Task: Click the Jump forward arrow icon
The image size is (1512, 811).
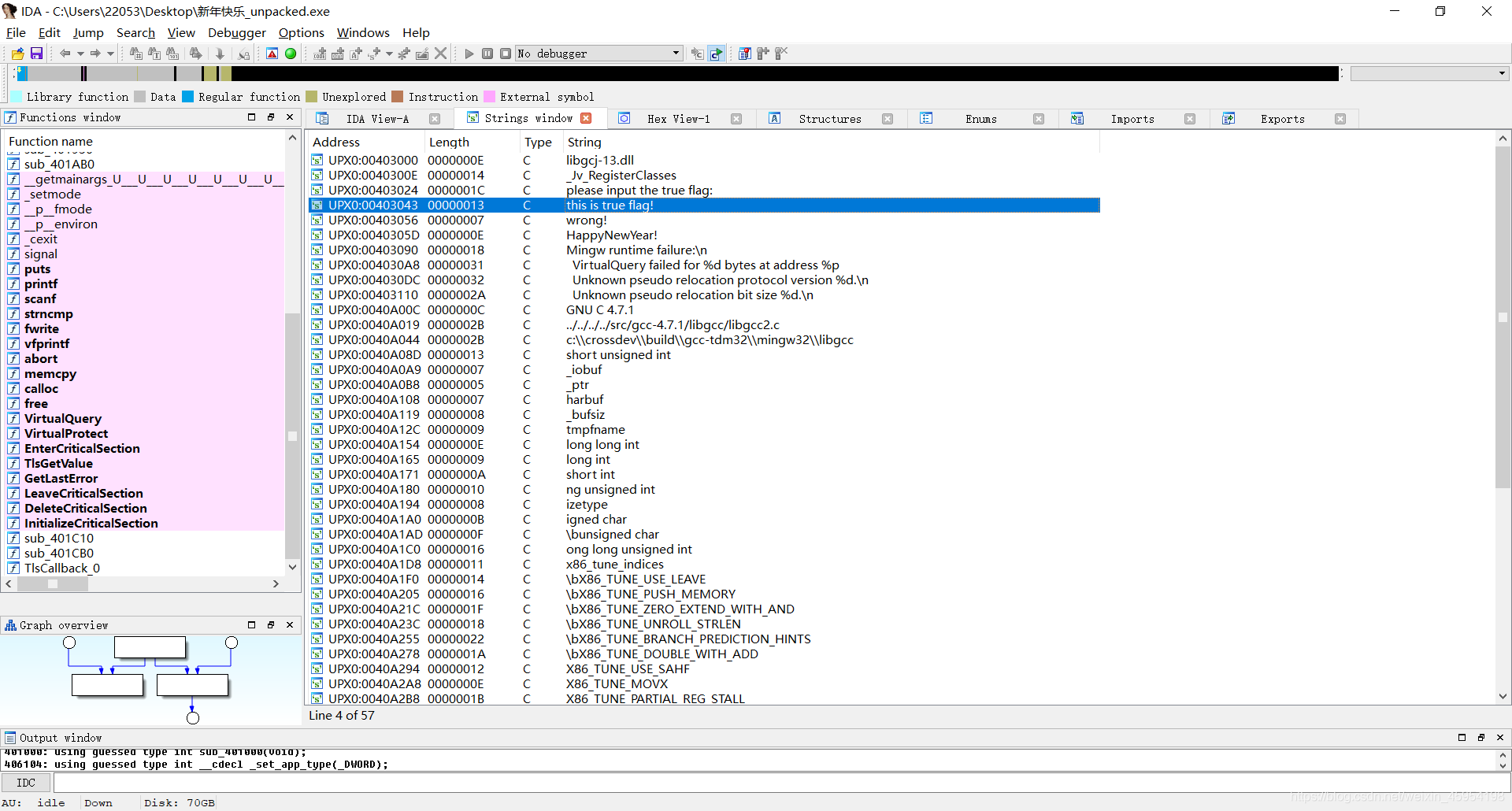Action: (94, 54)
